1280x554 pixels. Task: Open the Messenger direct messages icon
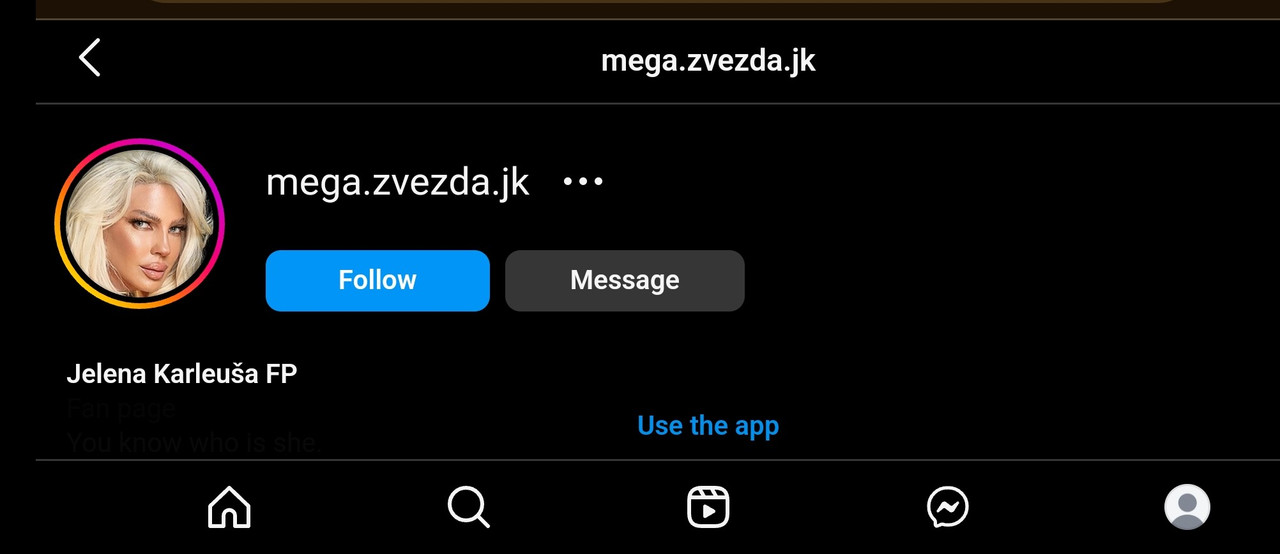pyautogui.click(x=948, y=507)
